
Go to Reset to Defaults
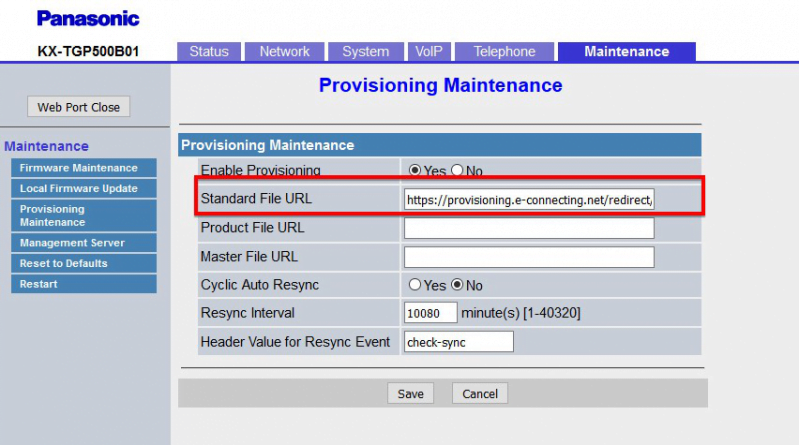click(84, 264)
